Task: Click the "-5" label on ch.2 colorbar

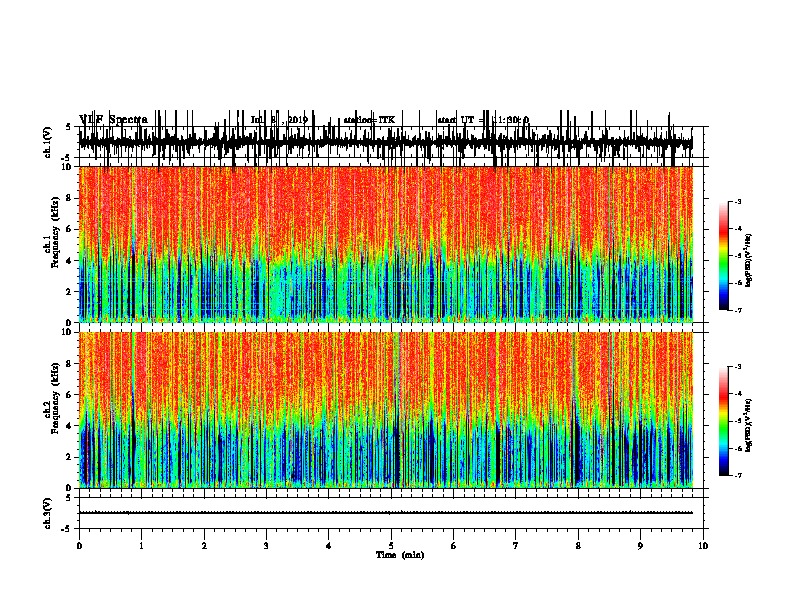Action: pyautogui.click(x=737, y=421)
